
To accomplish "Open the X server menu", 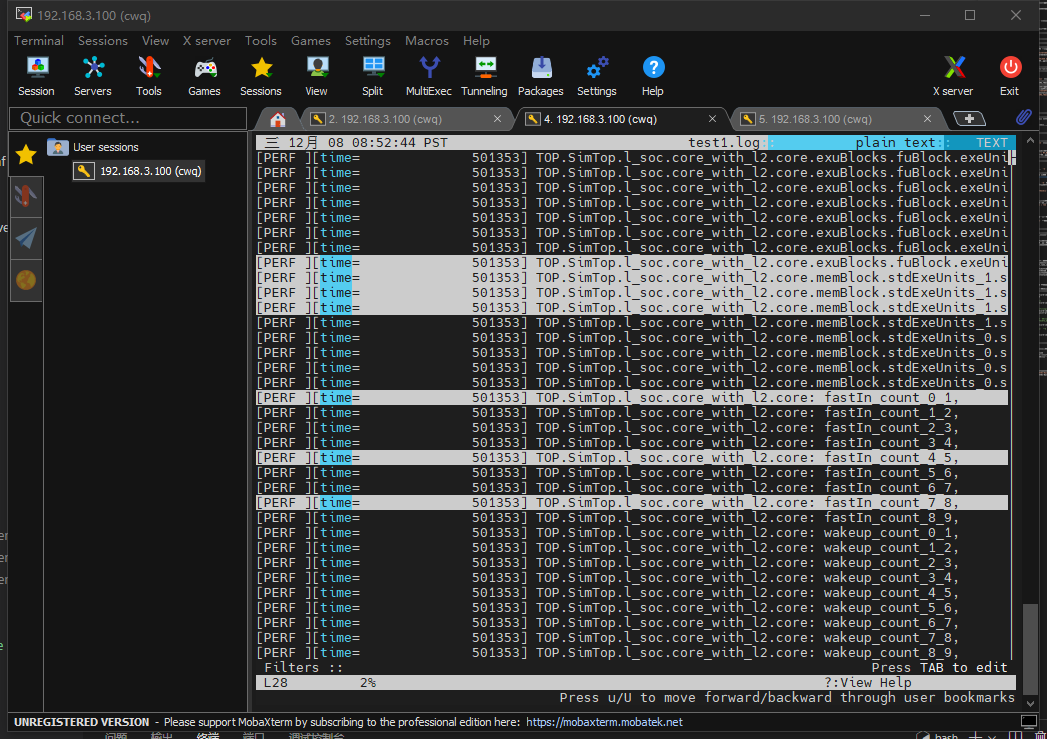I will coord(207,41).
